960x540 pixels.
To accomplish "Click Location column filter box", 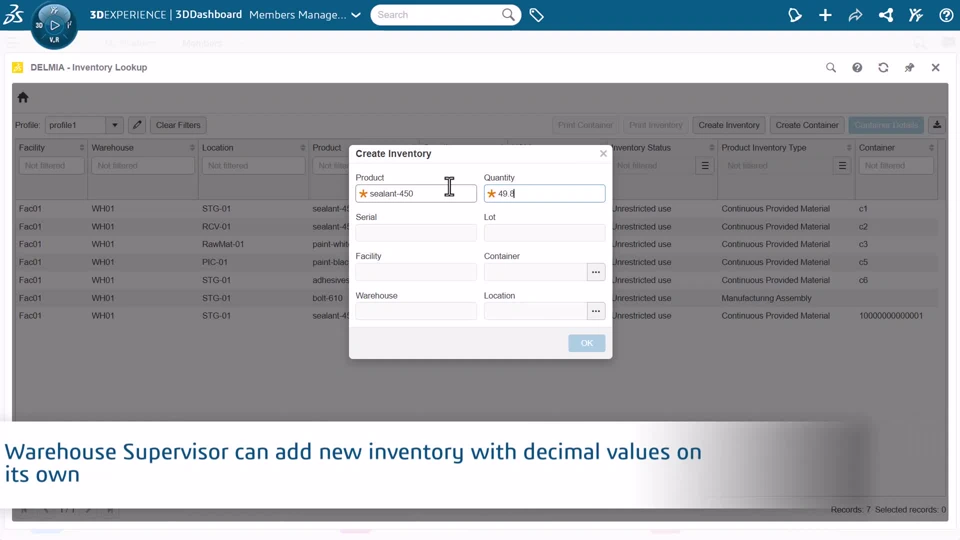I will pyautogui.click(x=253, y=165).
